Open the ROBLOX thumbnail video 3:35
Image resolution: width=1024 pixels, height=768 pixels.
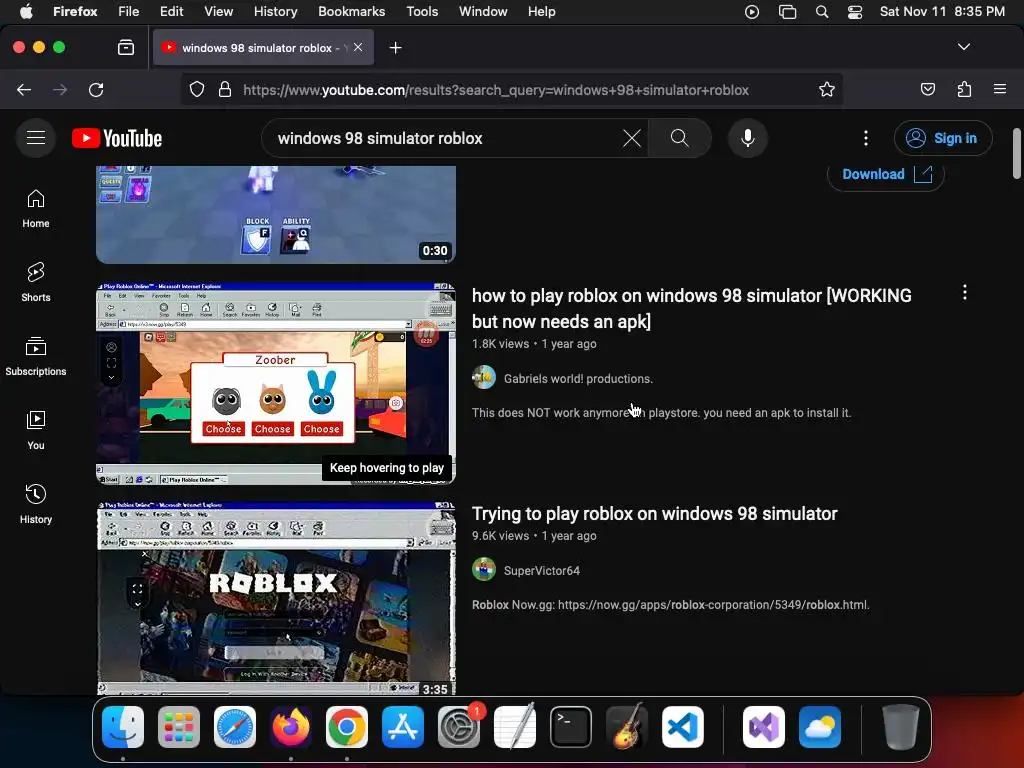(276, 598)
